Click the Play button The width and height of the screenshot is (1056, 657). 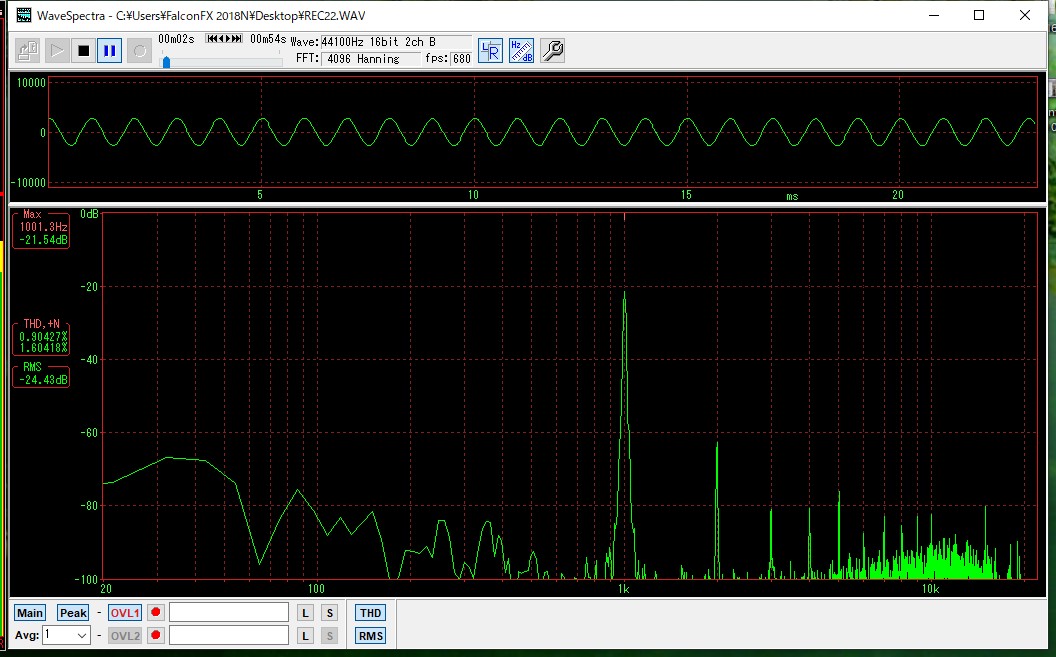(56, 50)
